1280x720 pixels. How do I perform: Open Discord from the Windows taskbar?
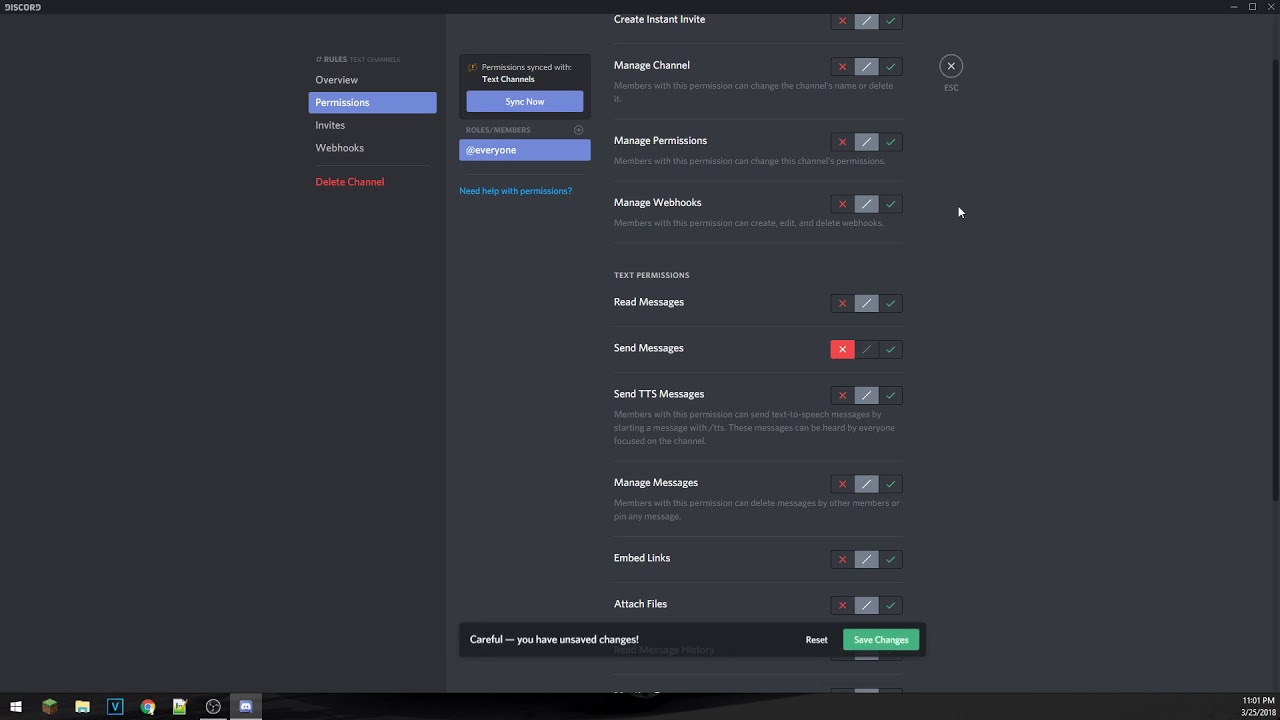tap(245, 707)
